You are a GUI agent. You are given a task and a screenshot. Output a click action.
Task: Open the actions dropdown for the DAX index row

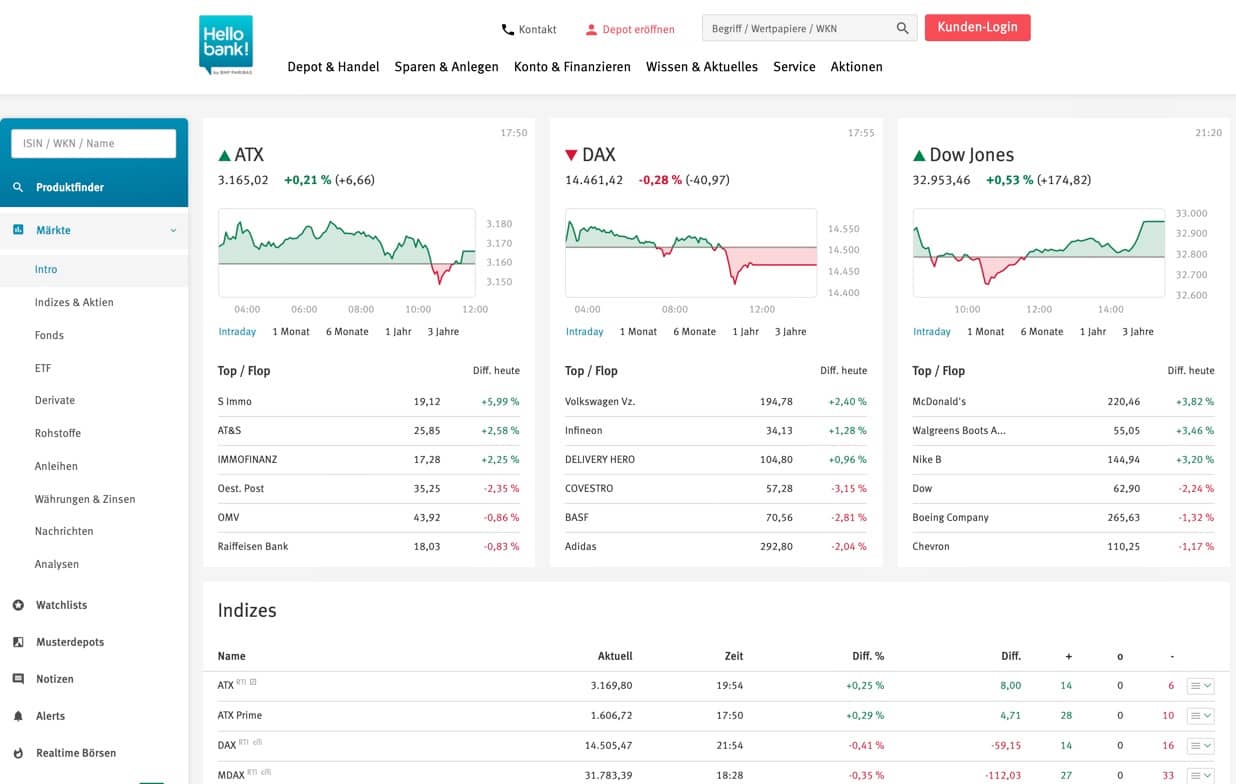click(x=1200, y=745)
